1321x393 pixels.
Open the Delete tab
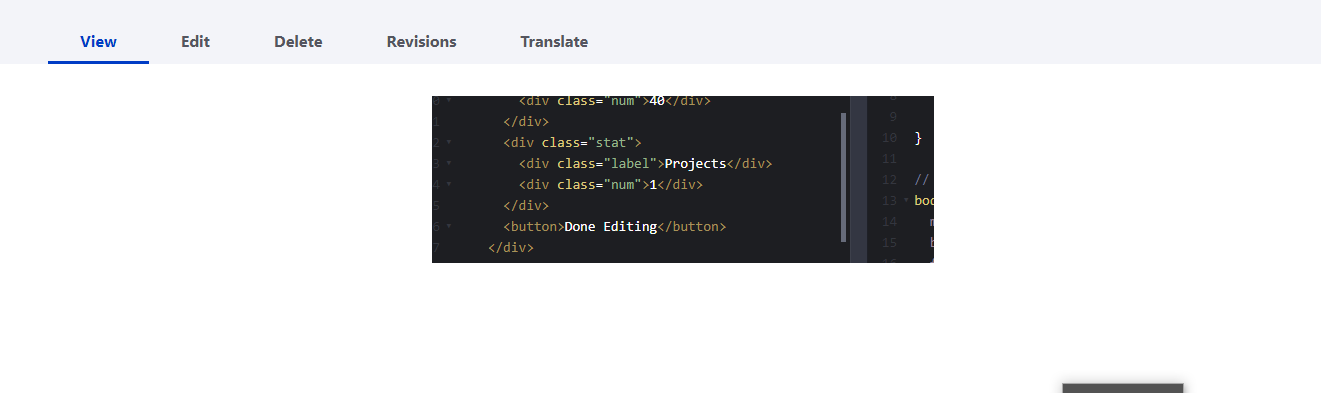[298, 42]
